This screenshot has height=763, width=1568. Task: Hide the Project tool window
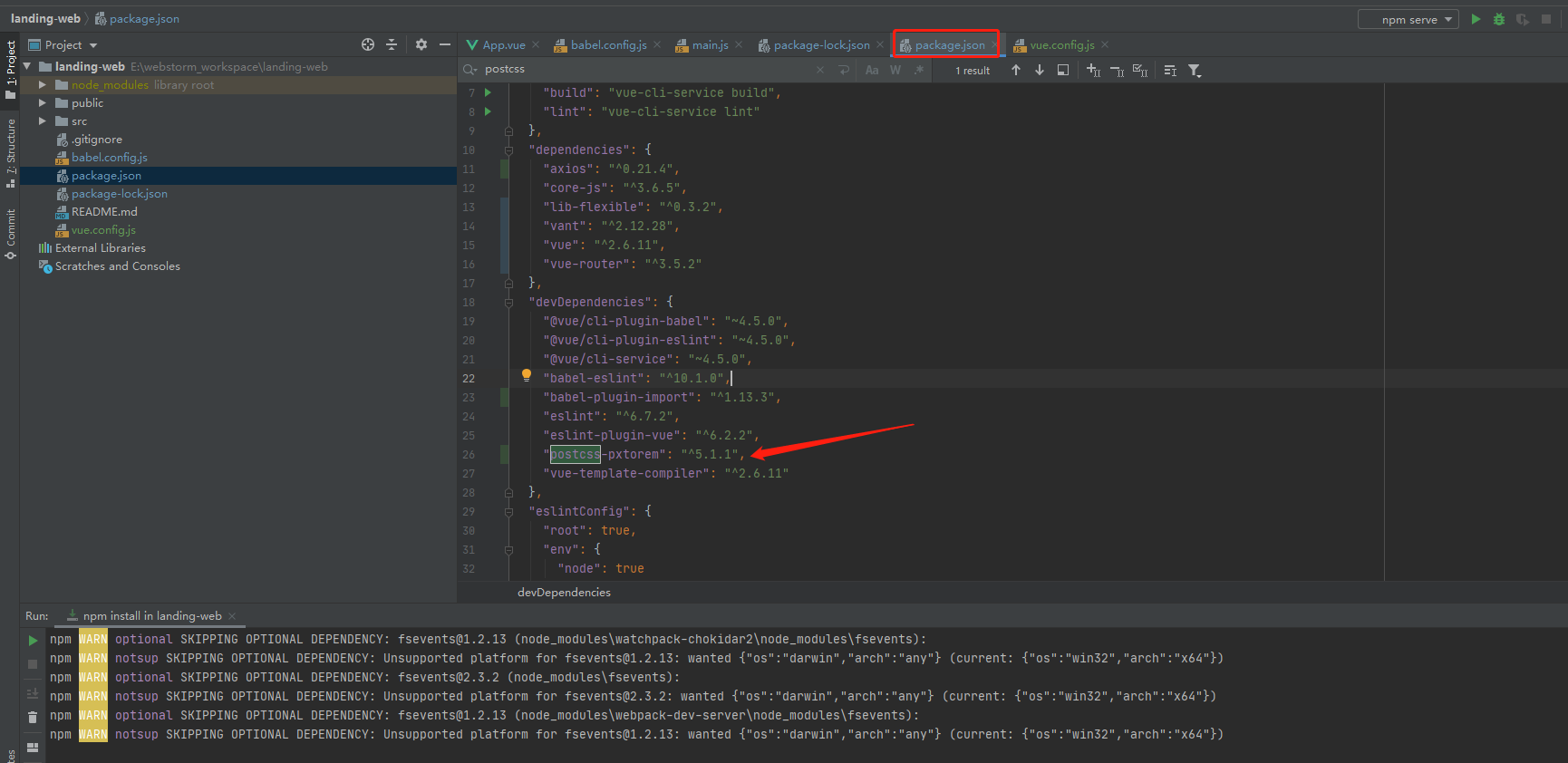click(445, 44)
